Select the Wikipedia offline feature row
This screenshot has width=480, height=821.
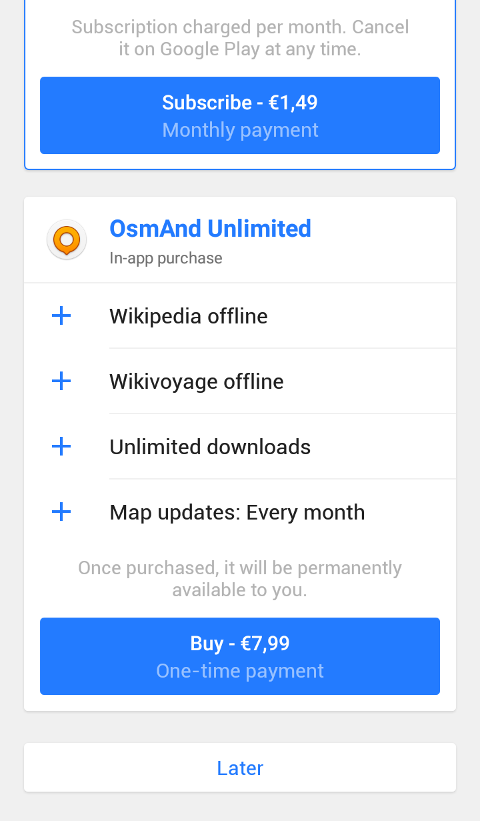tap(240, 316)
